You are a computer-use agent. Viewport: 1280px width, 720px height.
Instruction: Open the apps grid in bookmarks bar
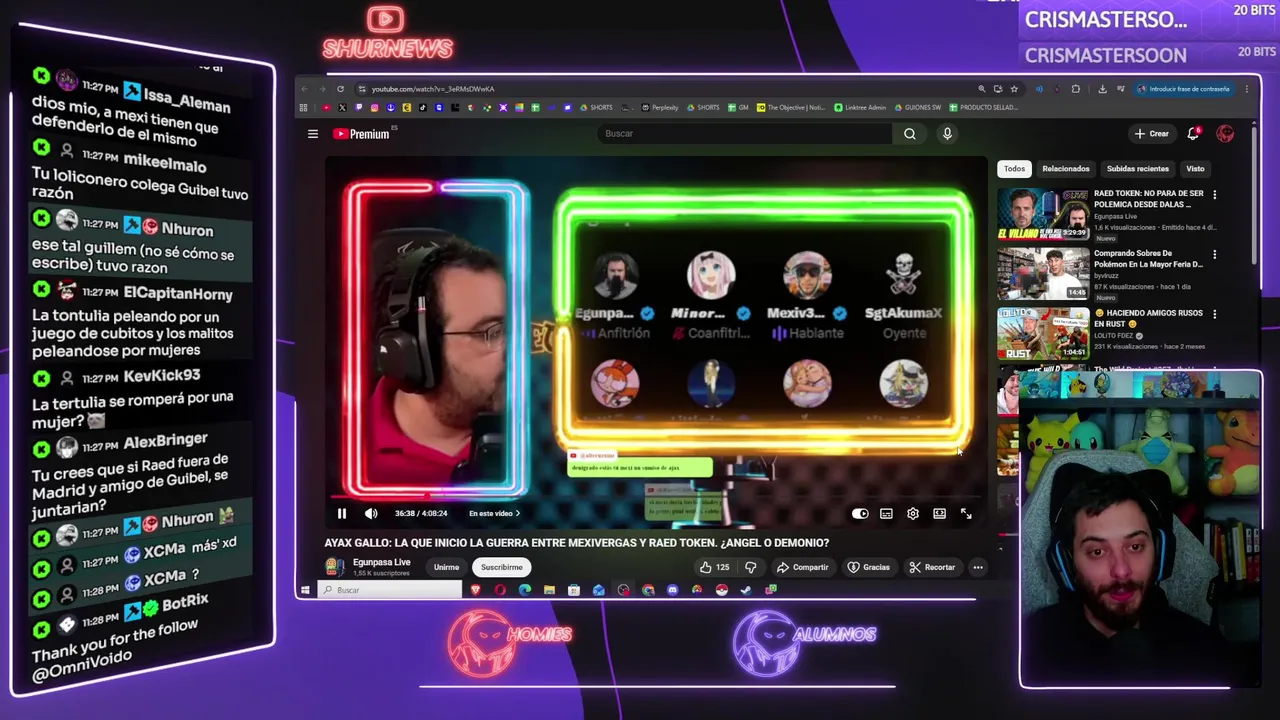tap(304, 108)
